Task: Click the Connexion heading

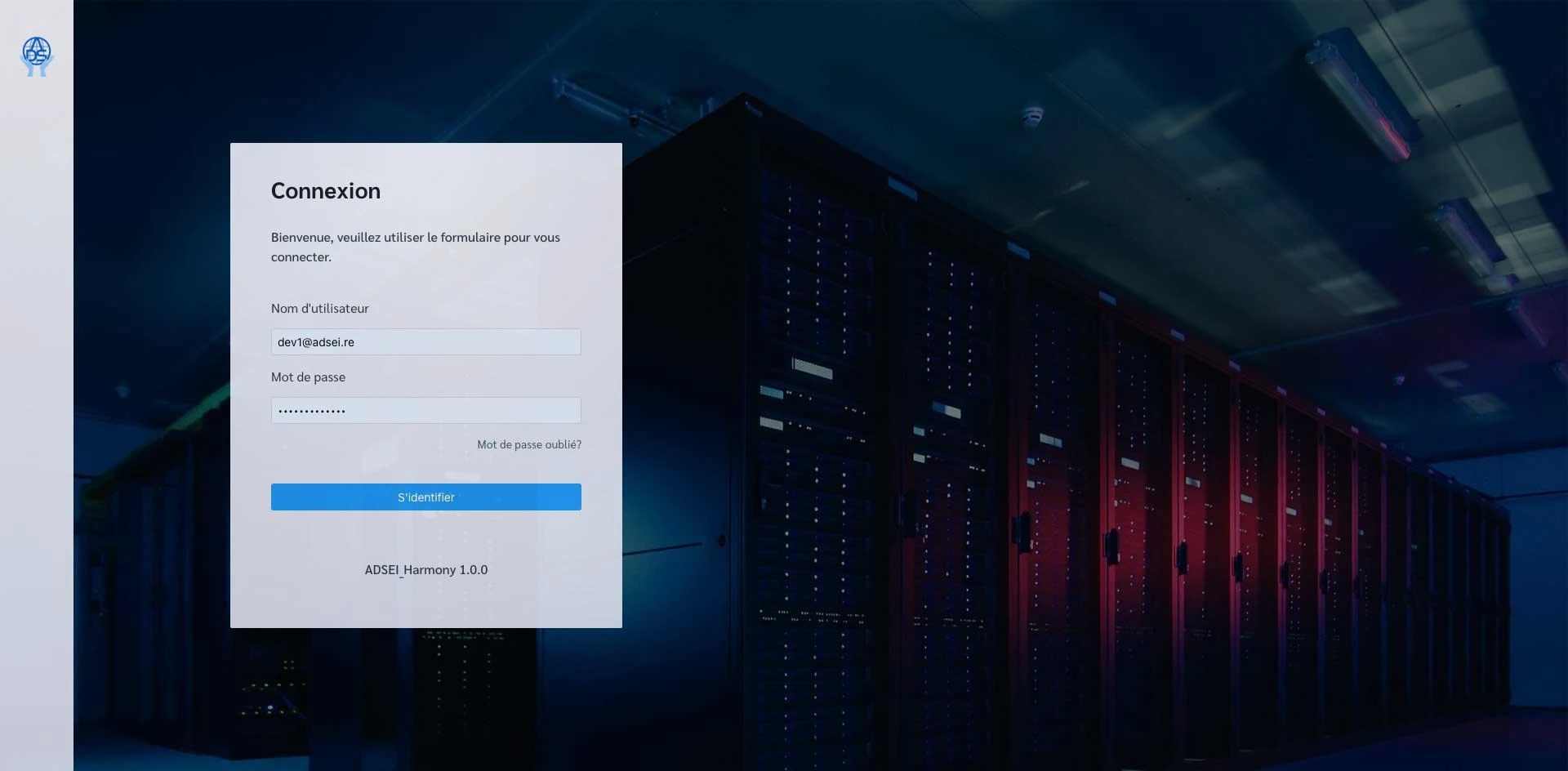Action: 326,191
